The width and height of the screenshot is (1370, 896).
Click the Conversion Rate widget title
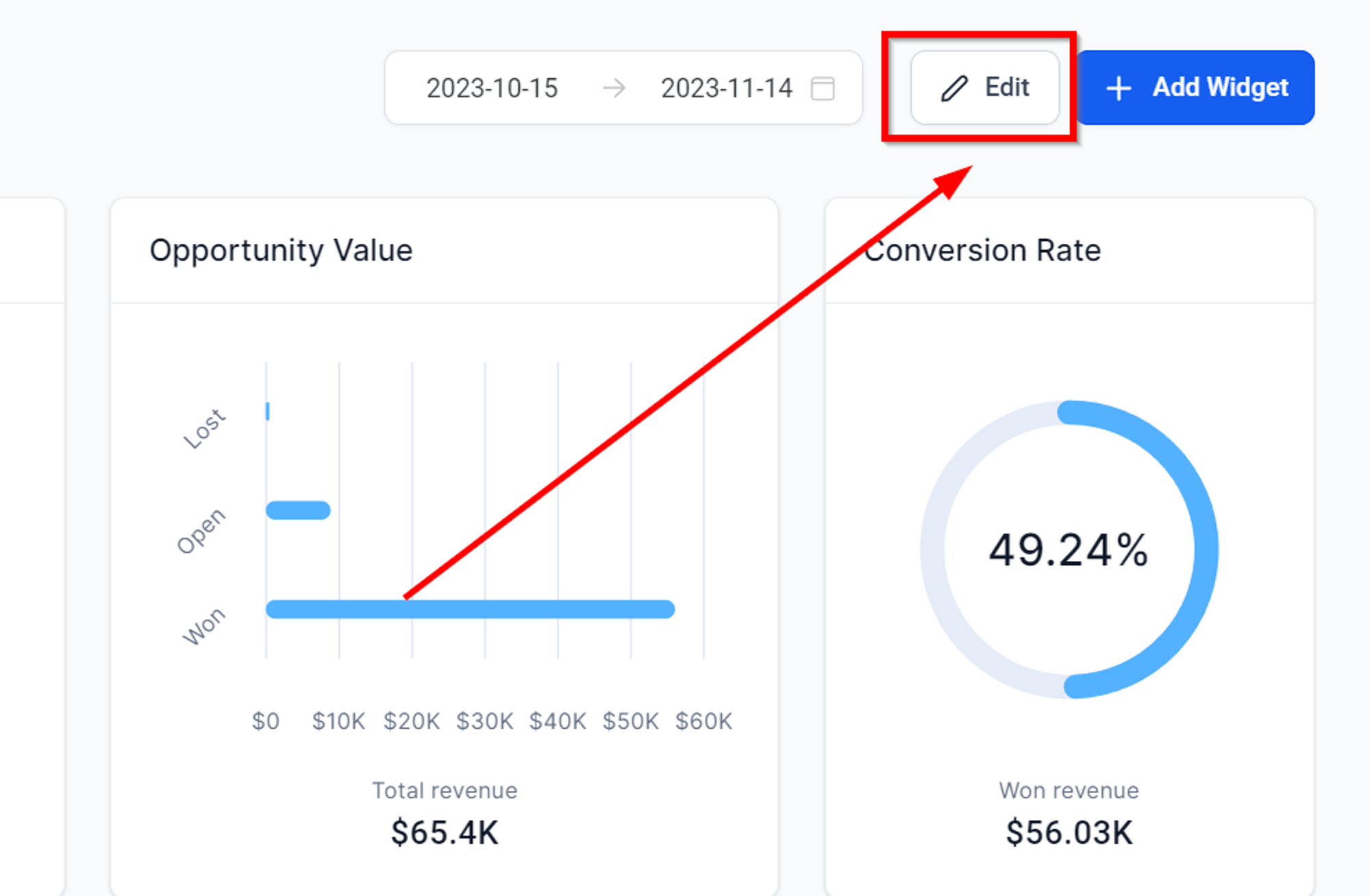tap(982, 251)
